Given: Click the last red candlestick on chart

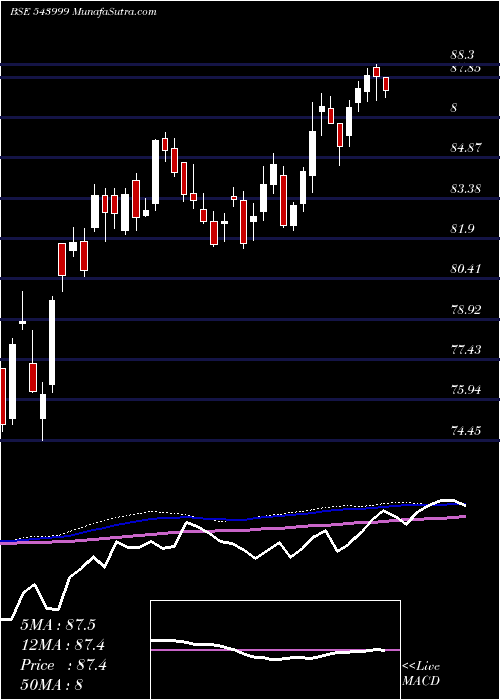Looking at the screenshot, I should point(386,84).
